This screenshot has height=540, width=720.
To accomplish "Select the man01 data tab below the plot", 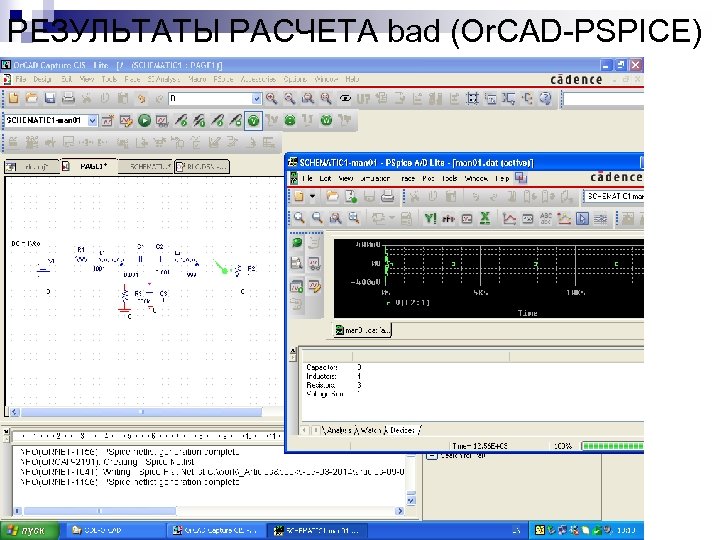I will pyautogui.click(x=363, y=330).
